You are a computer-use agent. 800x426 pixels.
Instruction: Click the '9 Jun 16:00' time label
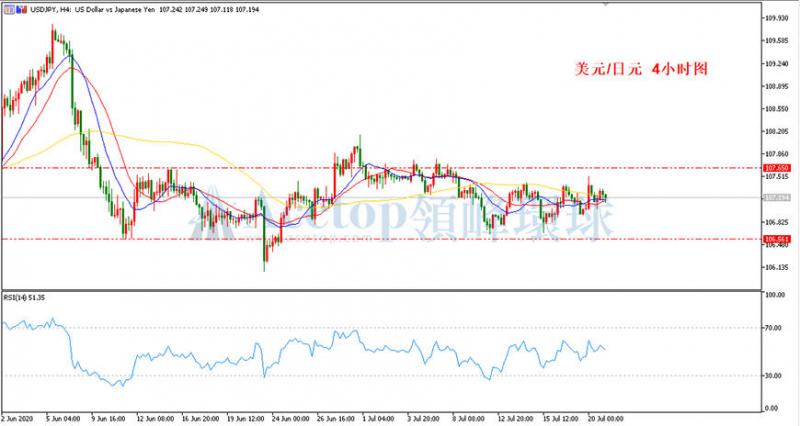[108, 419]
